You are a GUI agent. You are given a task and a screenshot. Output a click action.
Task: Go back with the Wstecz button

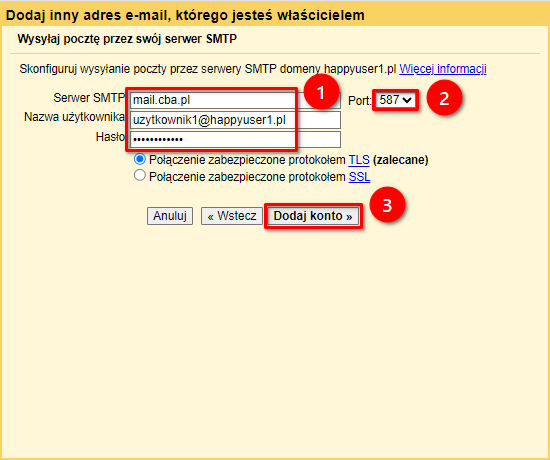[x=232, y=216]
